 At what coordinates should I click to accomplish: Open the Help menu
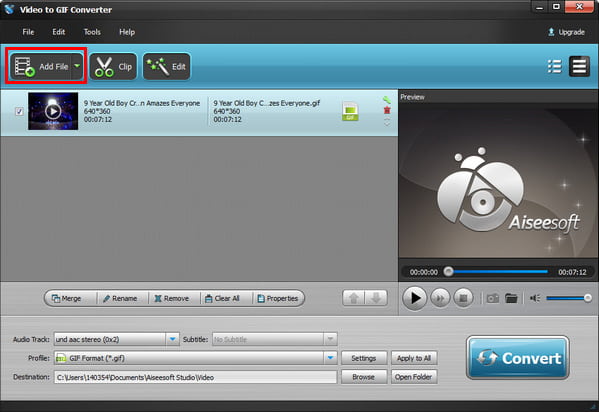(127, 32)
